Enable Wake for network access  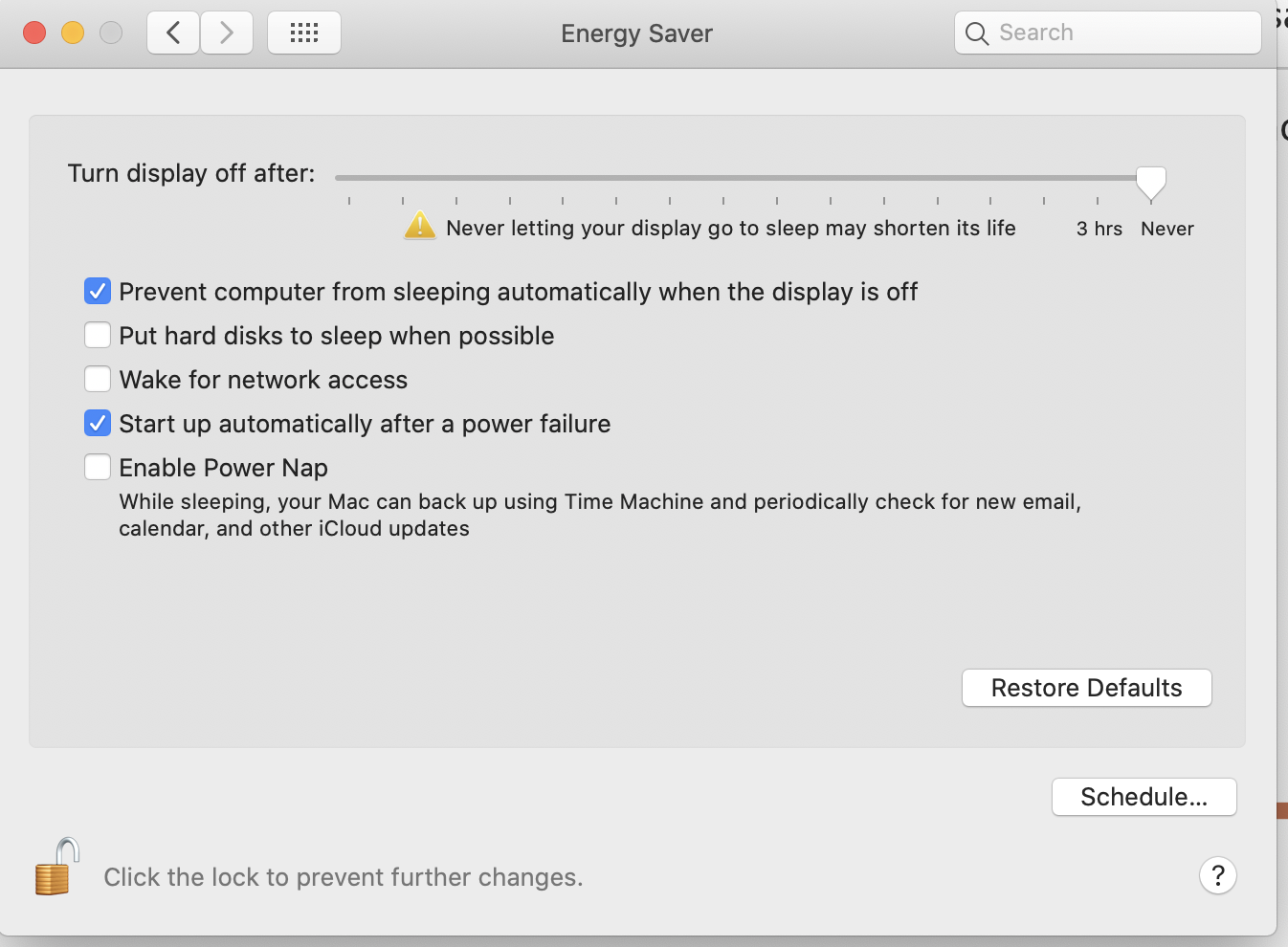(98, 379)
